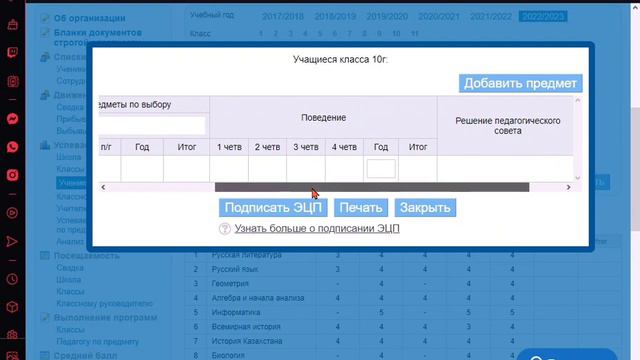Open the Player icon in browser sidebar
640x360 pixels.
click(12, 213)
